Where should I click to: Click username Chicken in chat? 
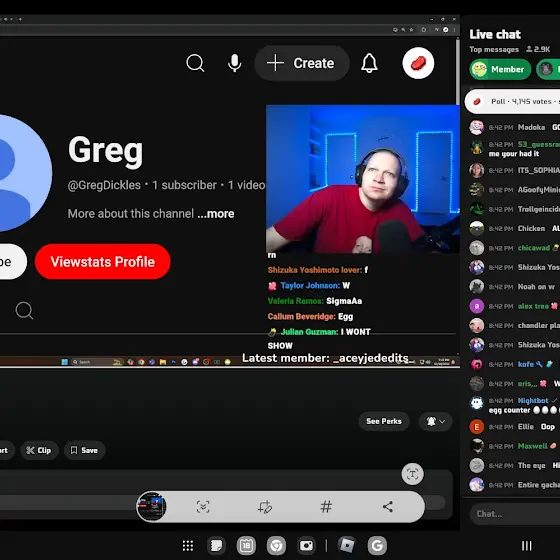click(531, 229)
